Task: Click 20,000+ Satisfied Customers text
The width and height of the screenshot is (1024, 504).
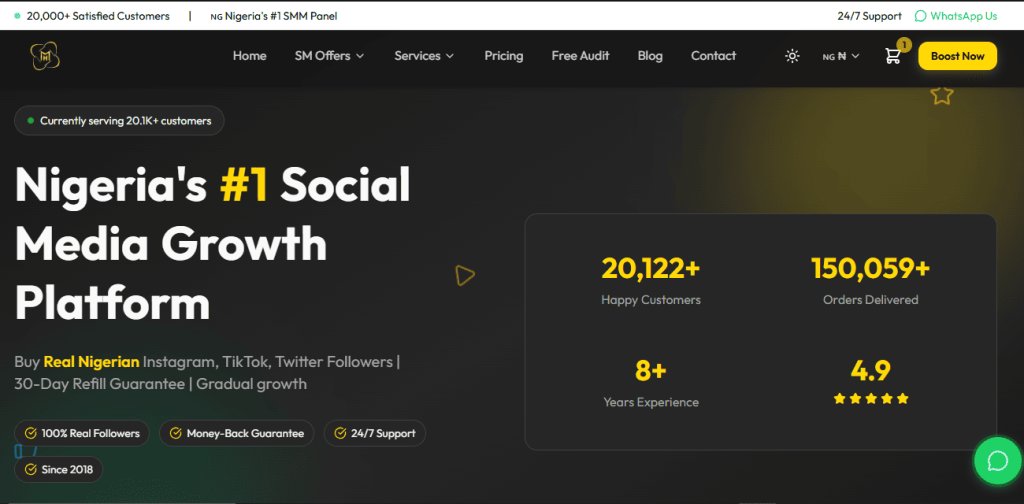Action: point(98,16)
